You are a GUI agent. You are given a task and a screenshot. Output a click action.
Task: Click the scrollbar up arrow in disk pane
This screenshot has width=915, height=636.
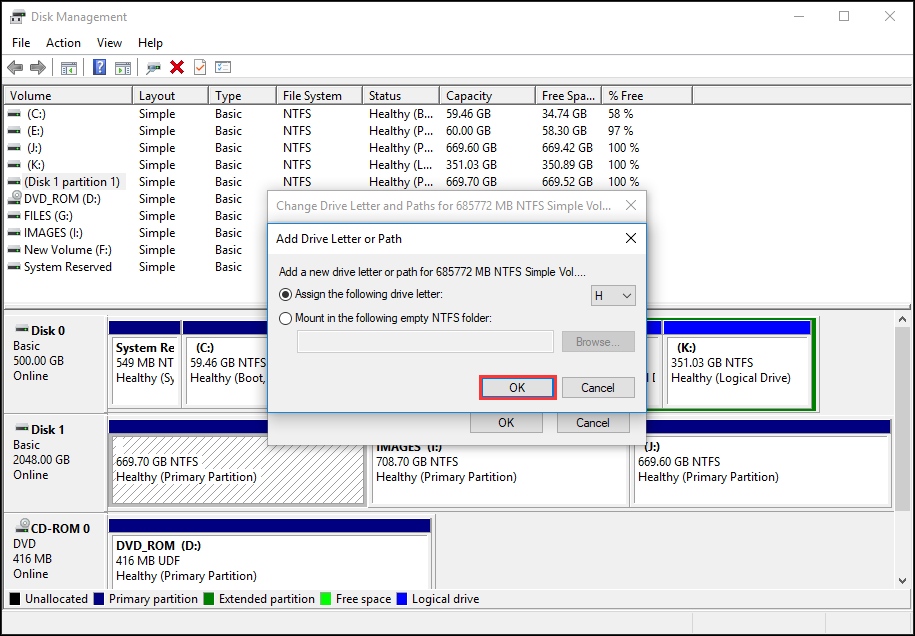[x=902, y=320]
